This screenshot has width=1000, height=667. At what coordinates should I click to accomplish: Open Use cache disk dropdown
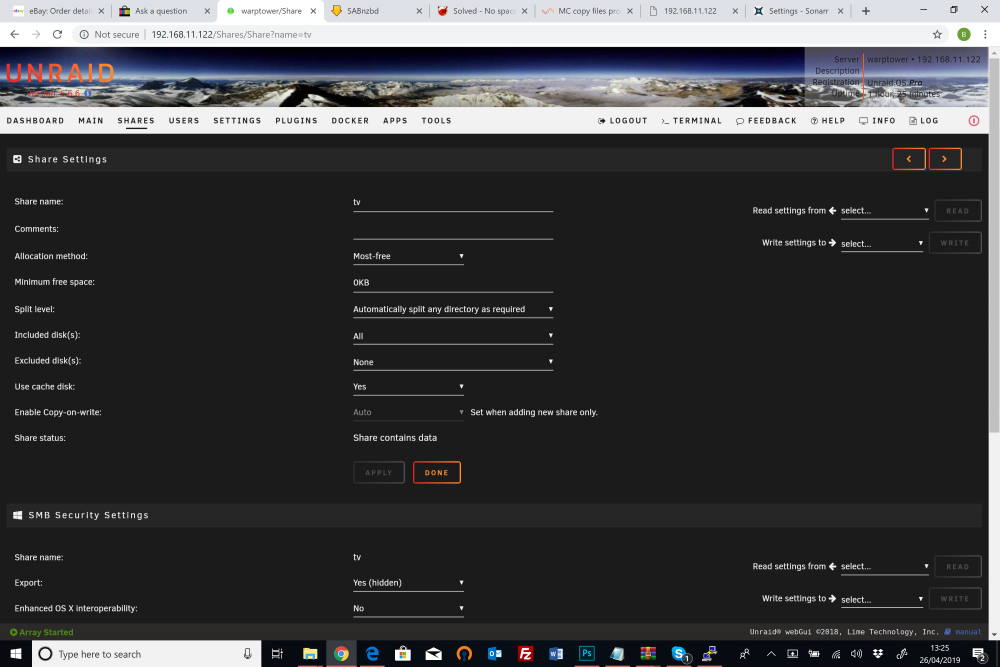pos(409,386)
